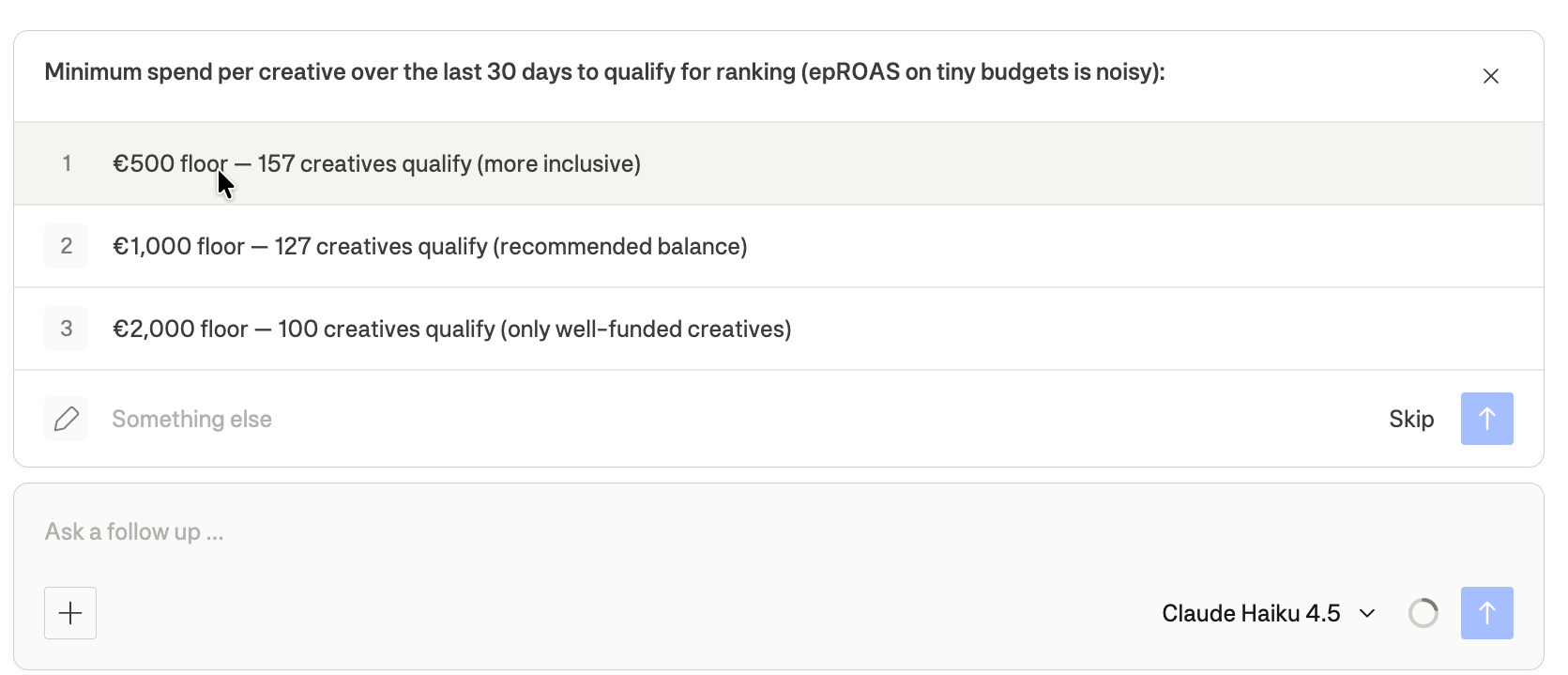
Task: Click the loading spinner indicator
Action: coord(1423,613)
